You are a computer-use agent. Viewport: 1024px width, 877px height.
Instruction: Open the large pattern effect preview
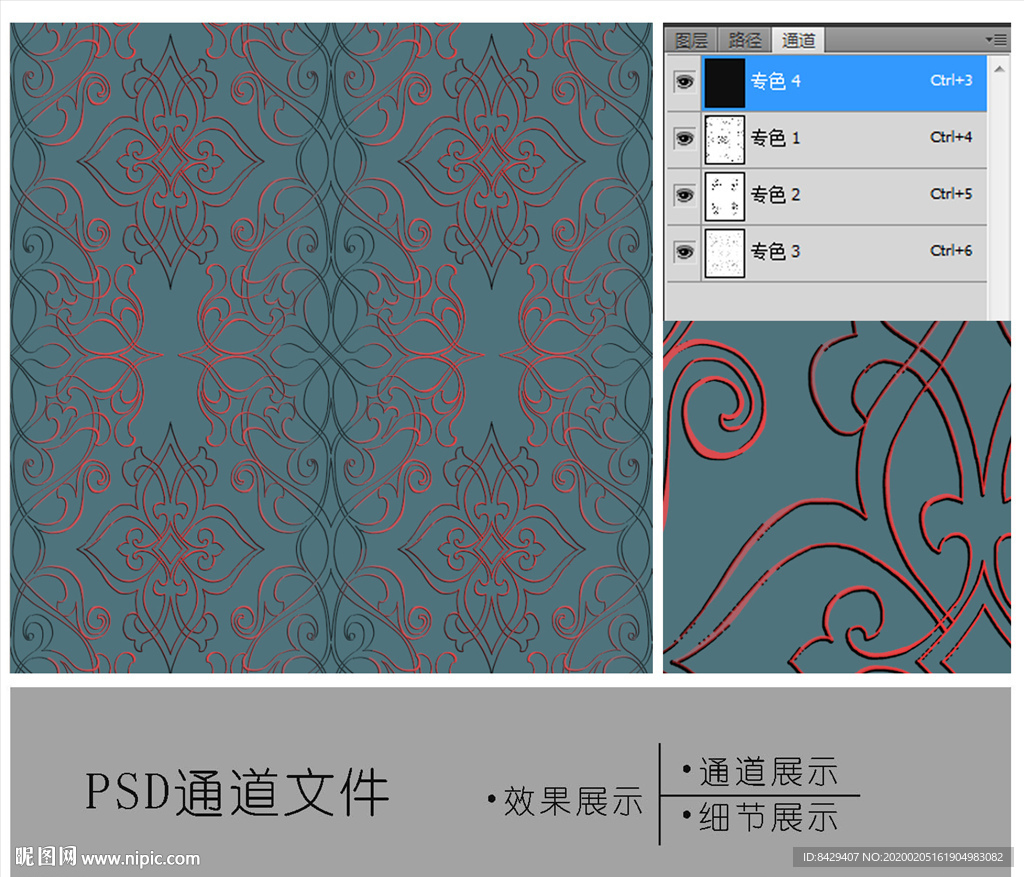[331, 348]
